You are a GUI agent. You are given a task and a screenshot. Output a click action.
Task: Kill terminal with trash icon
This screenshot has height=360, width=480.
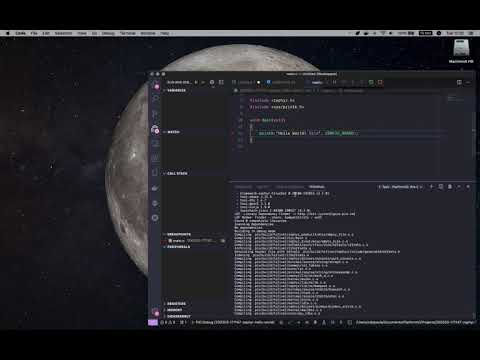point(450,187)
